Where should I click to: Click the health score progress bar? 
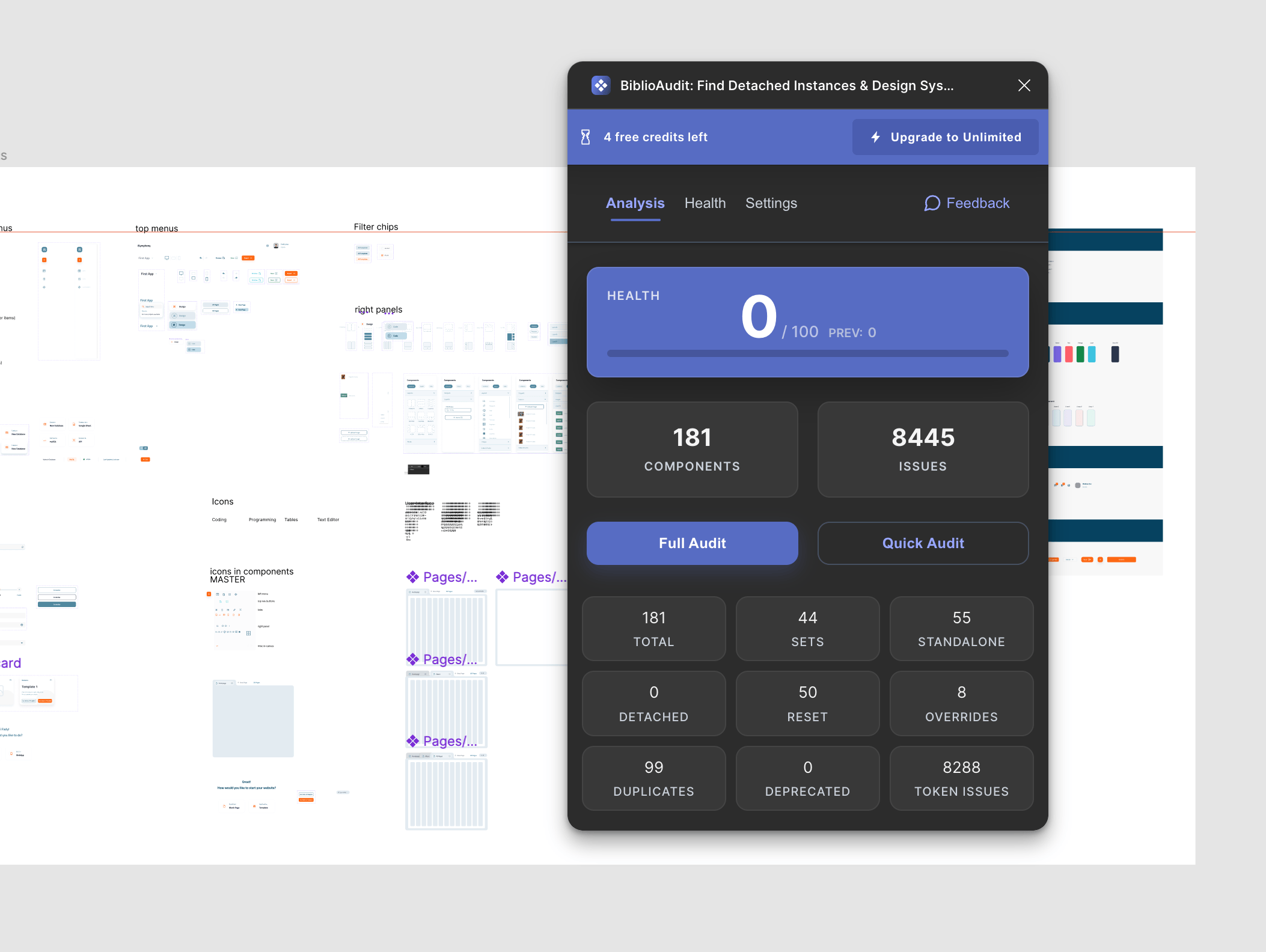coord(807,353)
